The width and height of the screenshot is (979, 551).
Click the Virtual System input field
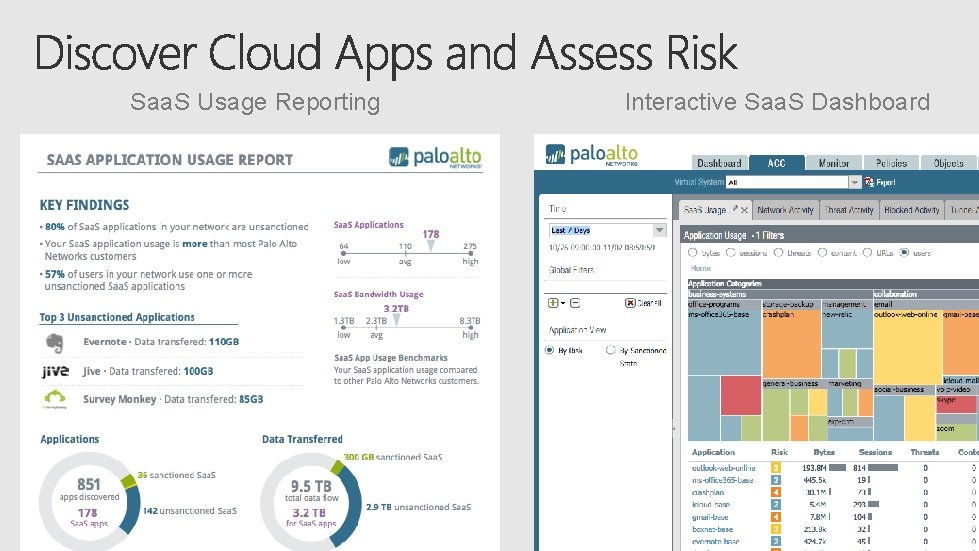[787, 182]
